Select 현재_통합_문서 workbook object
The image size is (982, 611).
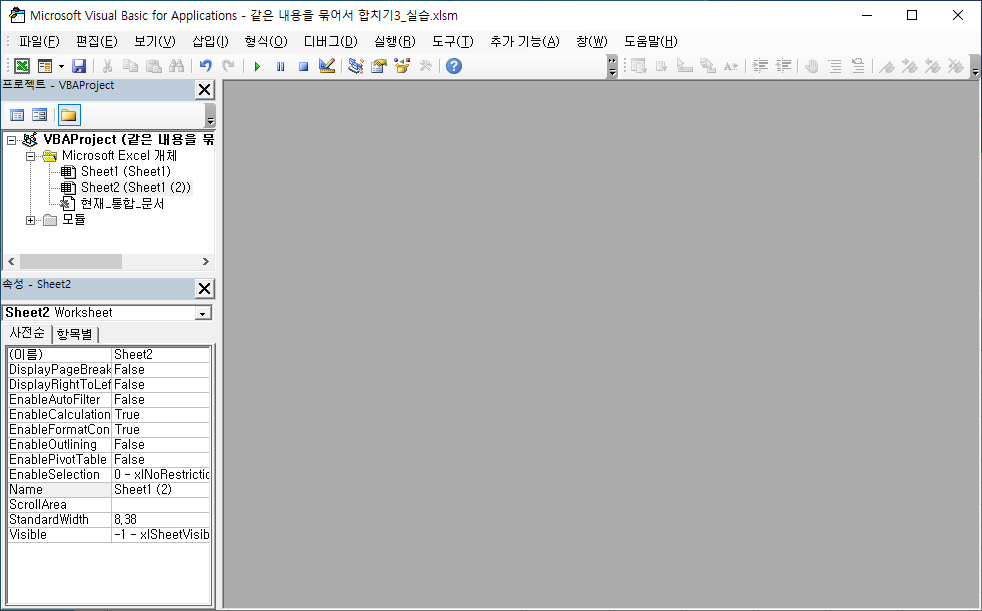point(122,203)
